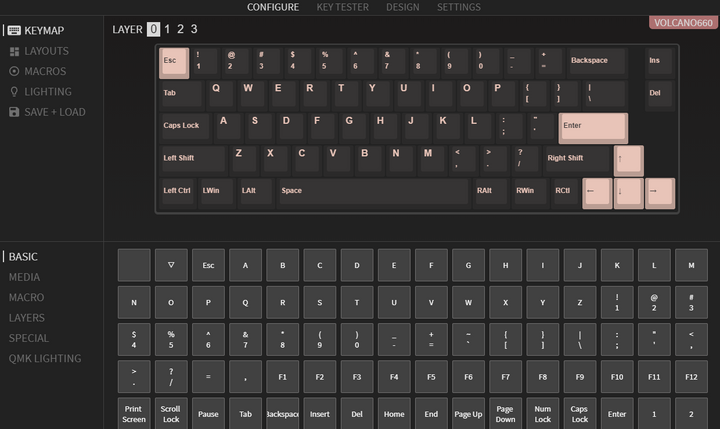This screenshot has height=429, width=720.
Task: Open the Layouts section in sidebar
Action: tap(46, 51)
